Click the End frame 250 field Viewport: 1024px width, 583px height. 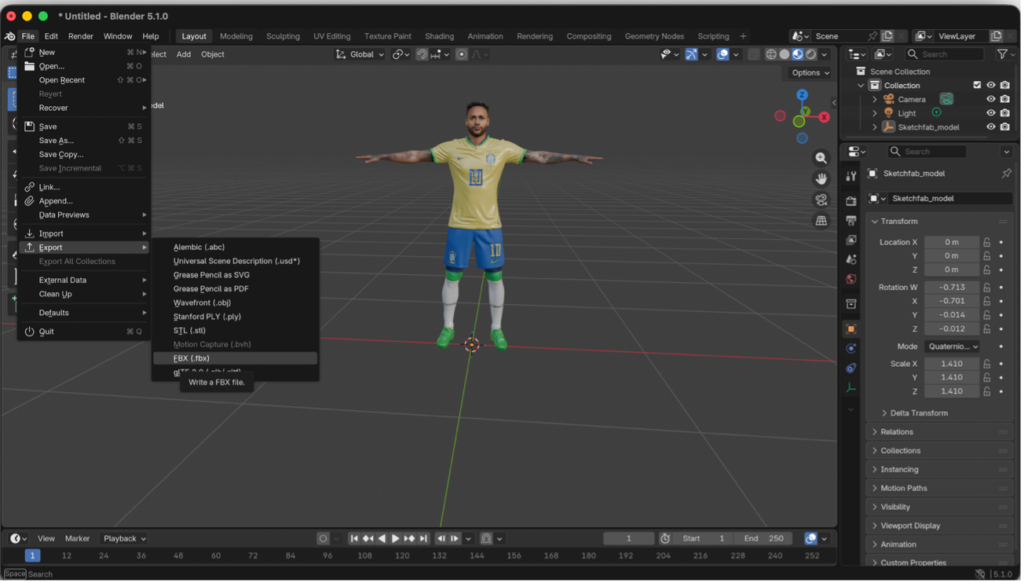coord(764,538)
